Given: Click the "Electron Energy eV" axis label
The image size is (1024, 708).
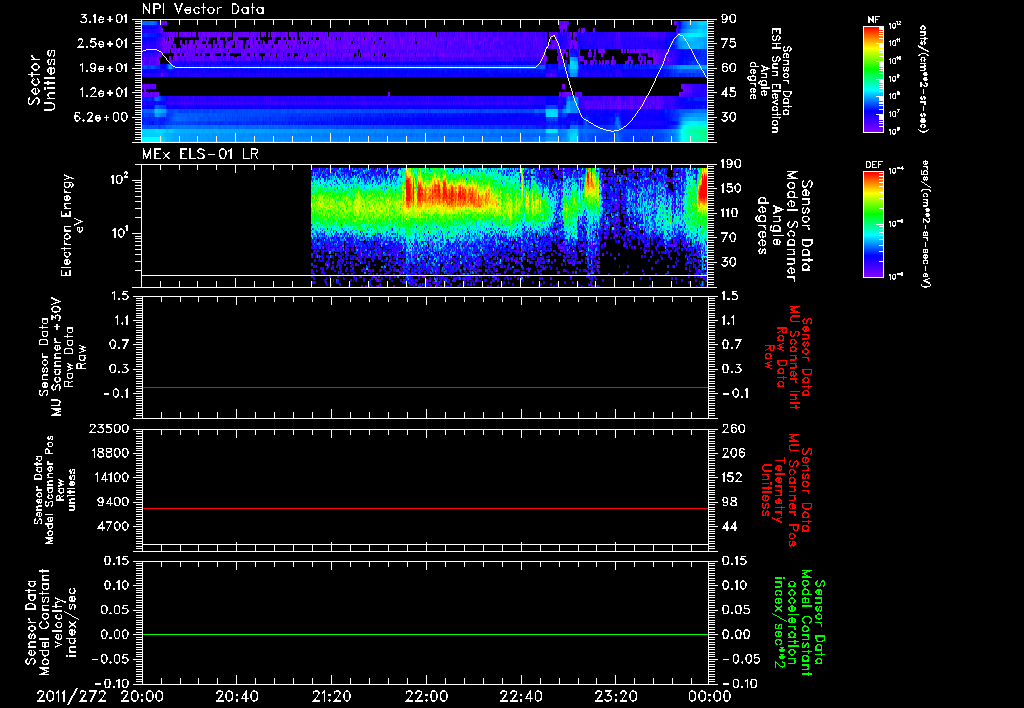Looking at the screenshot, I should click(72, 225).
